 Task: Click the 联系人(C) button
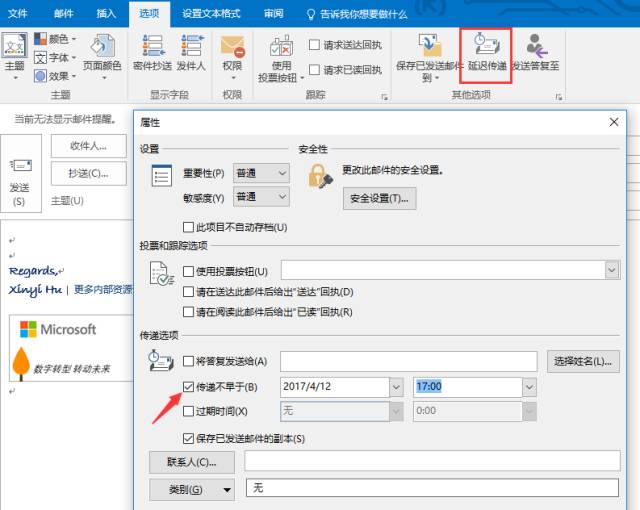point(192,462)
